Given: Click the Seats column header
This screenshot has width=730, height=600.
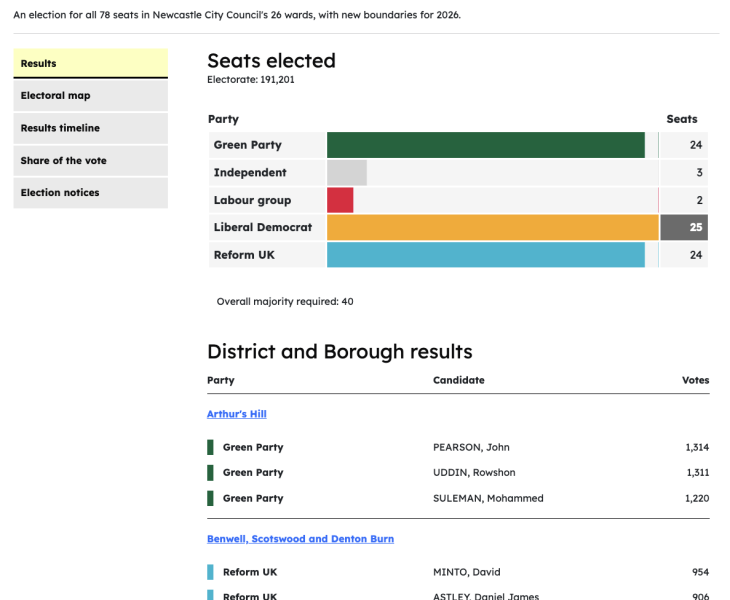Looking at the screenshot, I should (682, 119).
